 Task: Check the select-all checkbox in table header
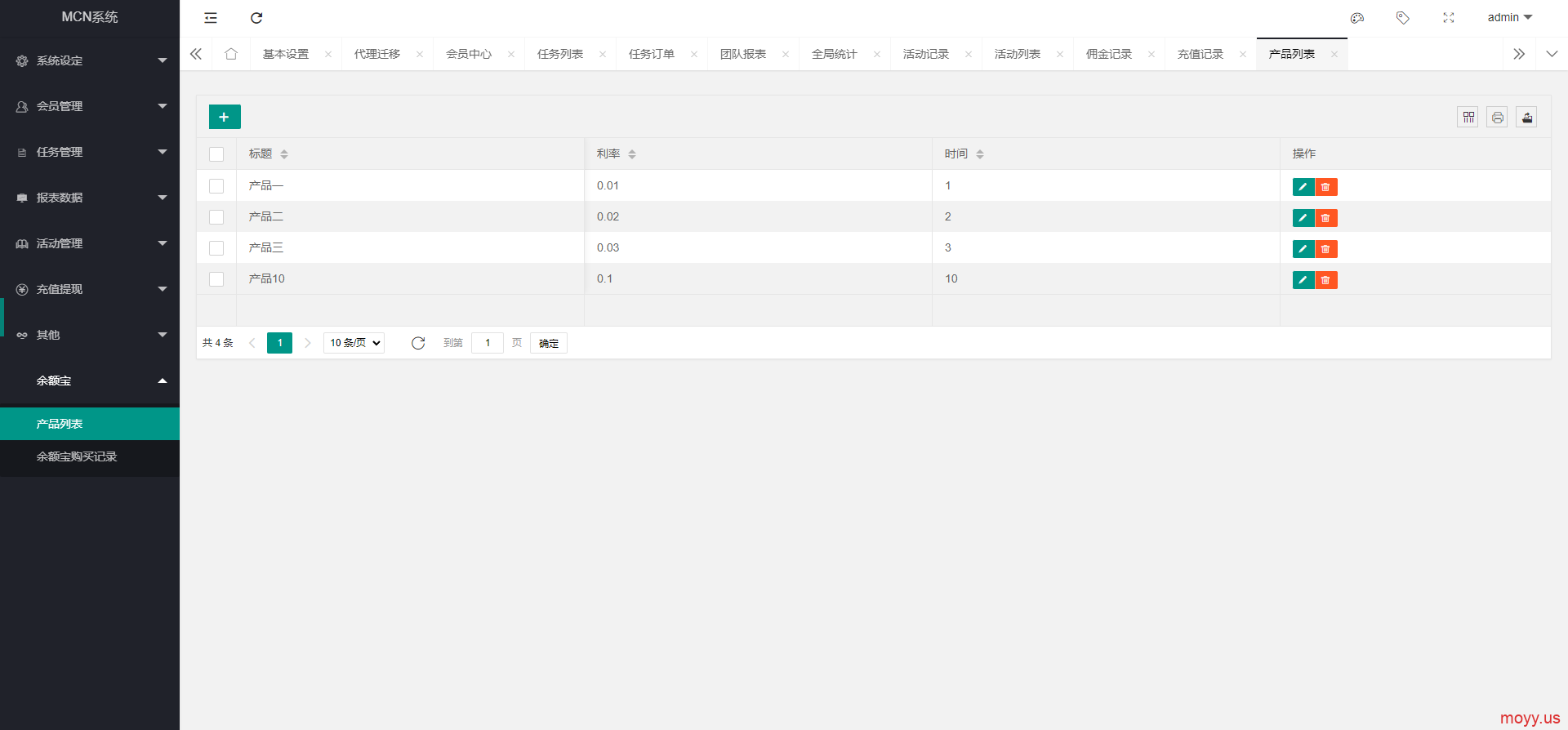coord(216,154)
